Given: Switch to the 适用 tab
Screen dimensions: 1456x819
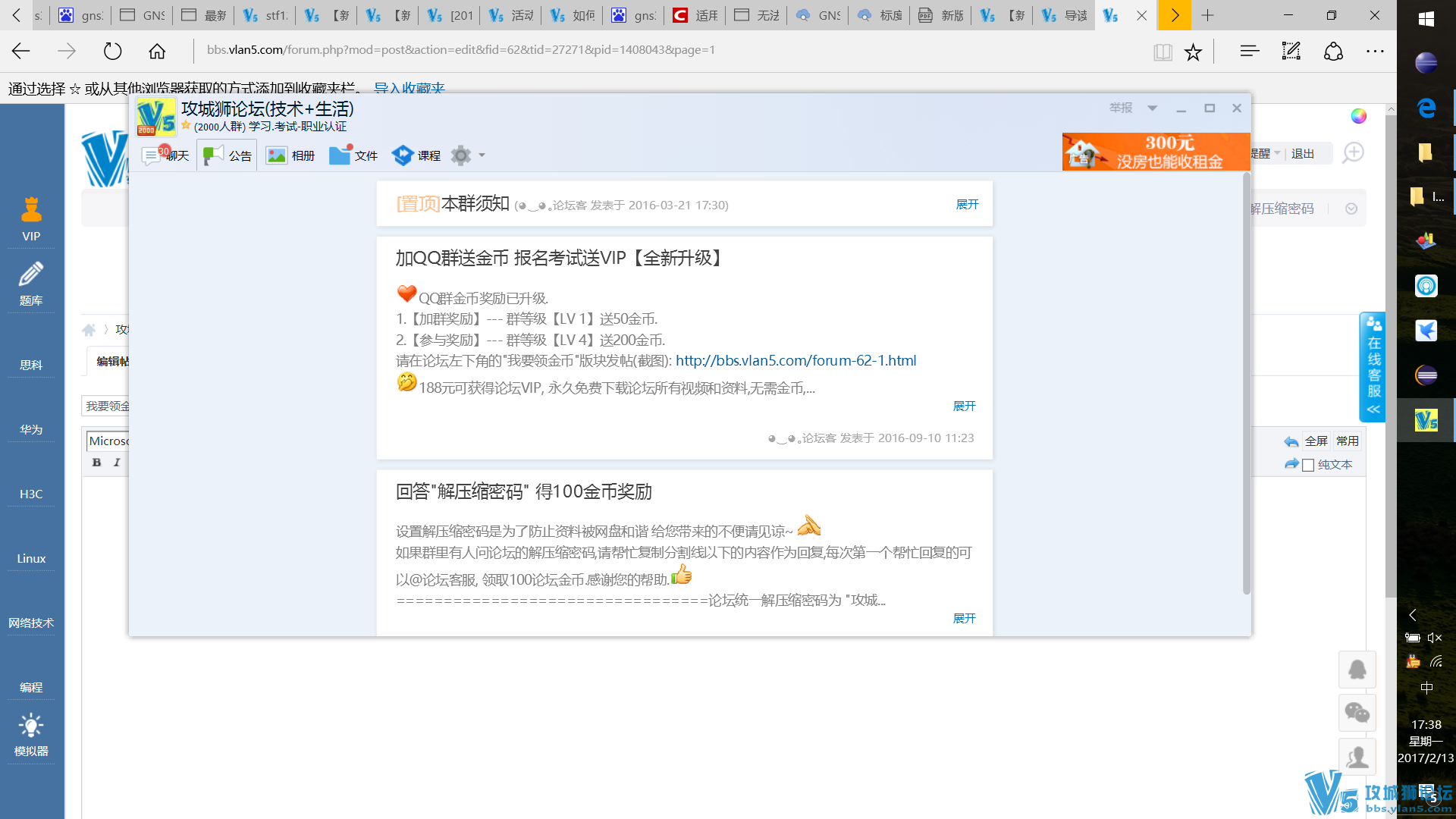Looking at the screenshot, I should [x=694, y=15].
